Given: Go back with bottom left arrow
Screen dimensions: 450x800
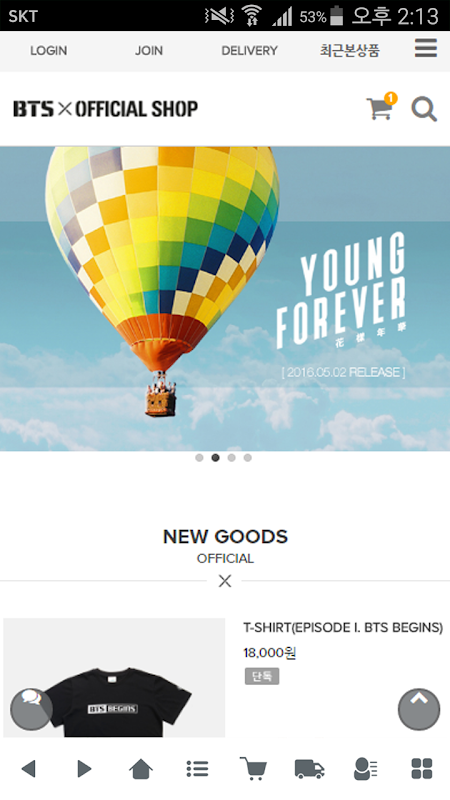Looking at the screenshot, I should (28, 768).
